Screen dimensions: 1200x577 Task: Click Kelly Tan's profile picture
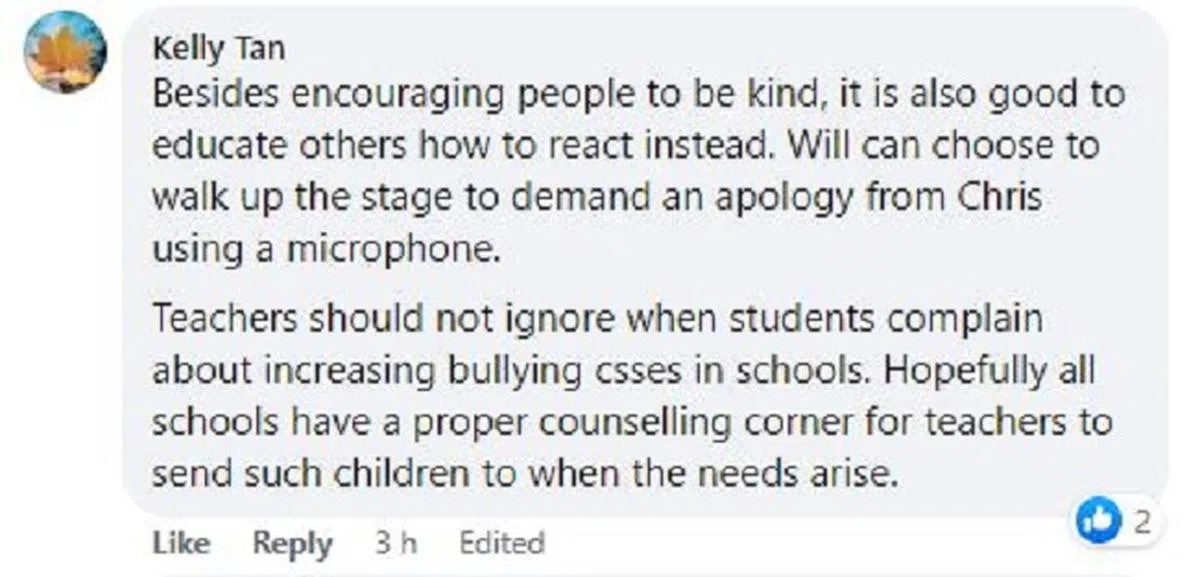pos(65,52)
